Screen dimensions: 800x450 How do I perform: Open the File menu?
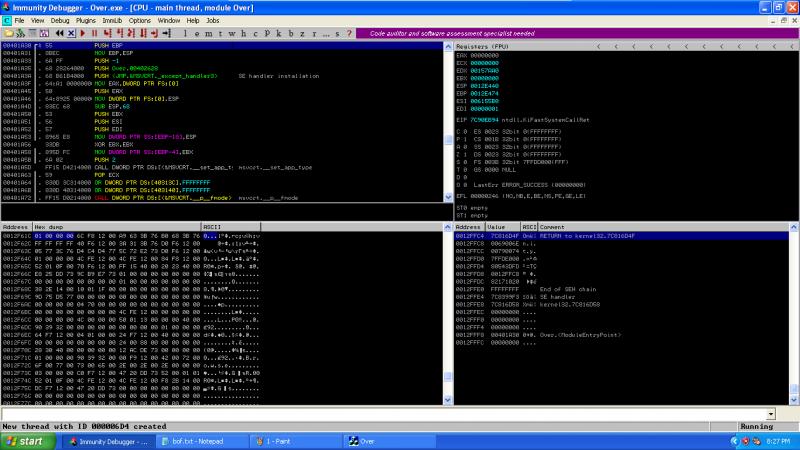pos(19,21)
